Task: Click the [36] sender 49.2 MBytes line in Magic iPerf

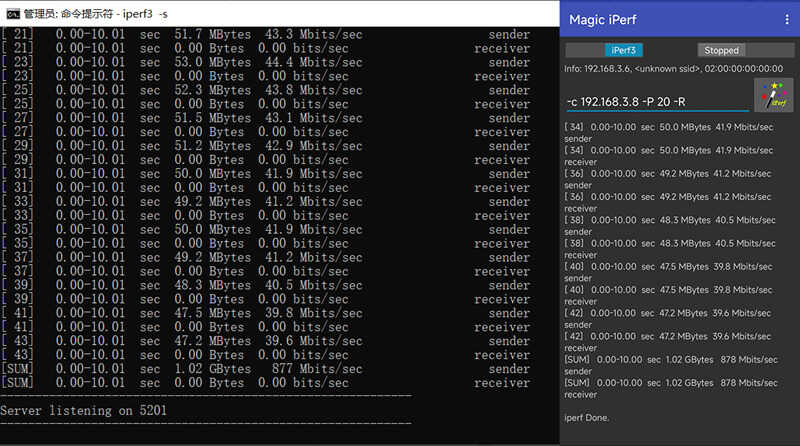Action: point(667,179)
